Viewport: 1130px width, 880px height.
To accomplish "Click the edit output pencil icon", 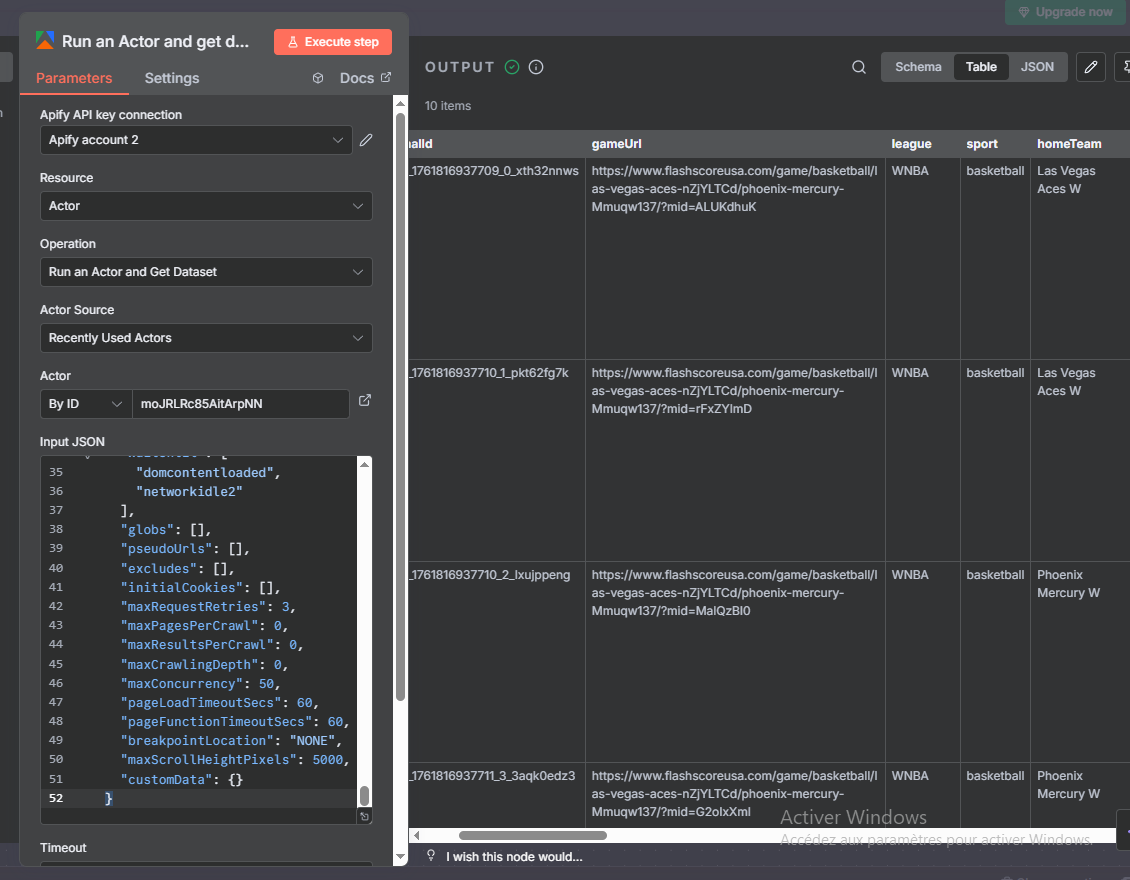I will tap(1091, 67).
